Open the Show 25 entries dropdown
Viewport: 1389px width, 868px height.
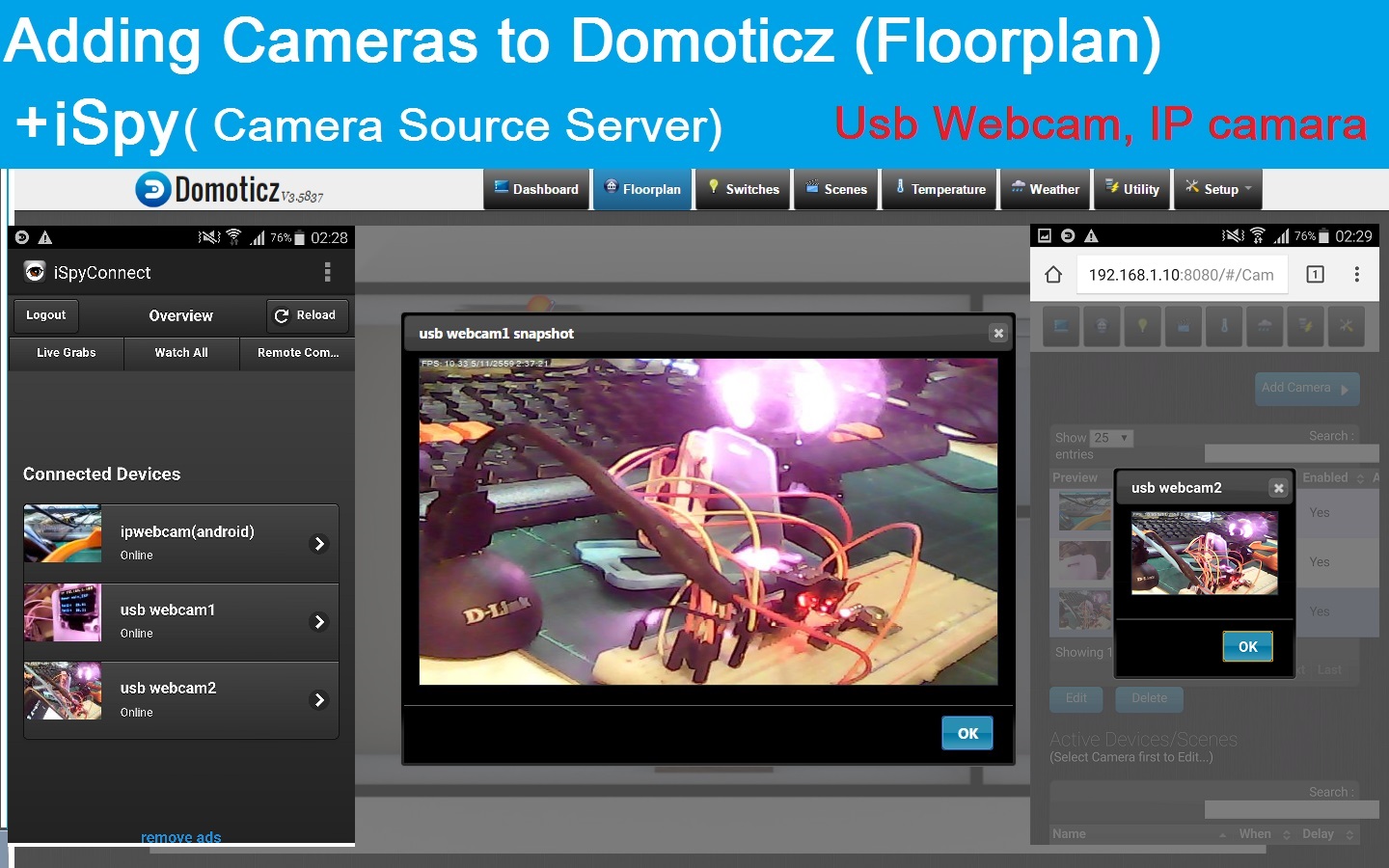click(1110, 437)
